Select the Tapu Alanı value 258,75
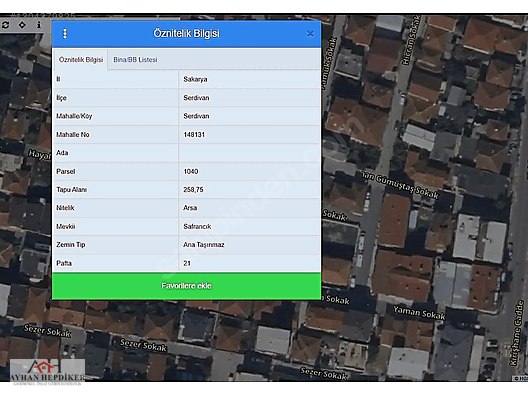Viewport: 528px width, 396px height. click(x=193, y=190)
